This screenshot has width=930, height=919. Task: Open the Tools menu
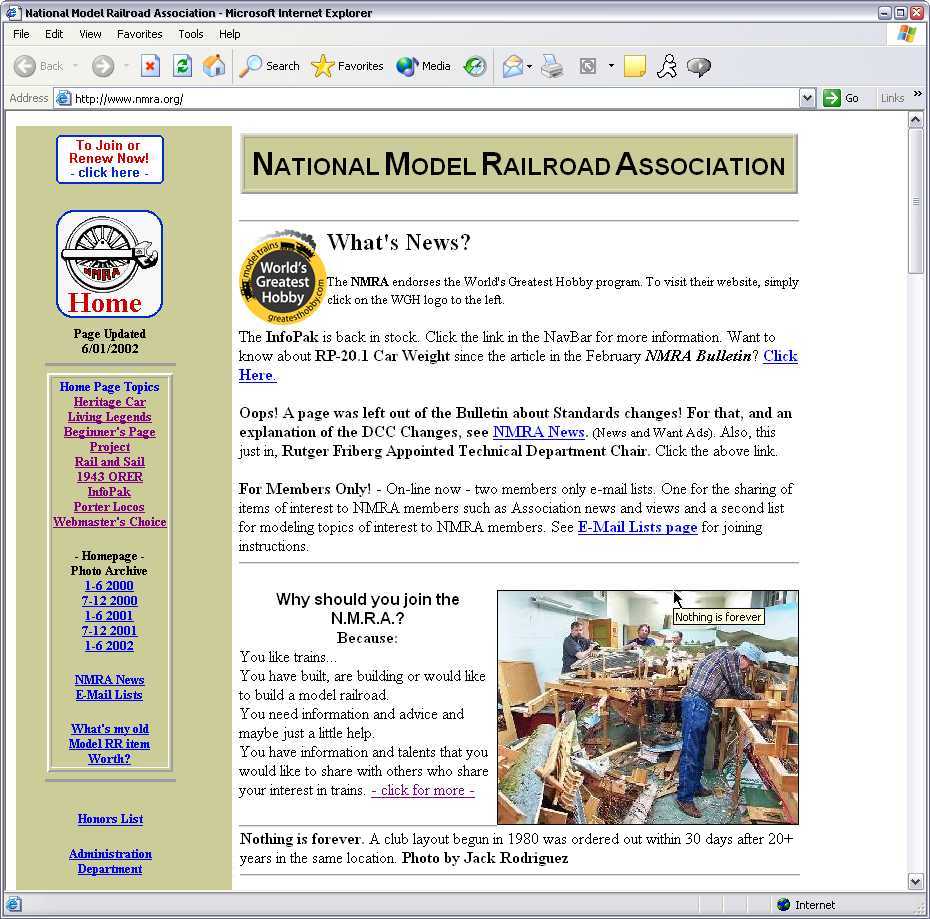click(x=191, y=34)
